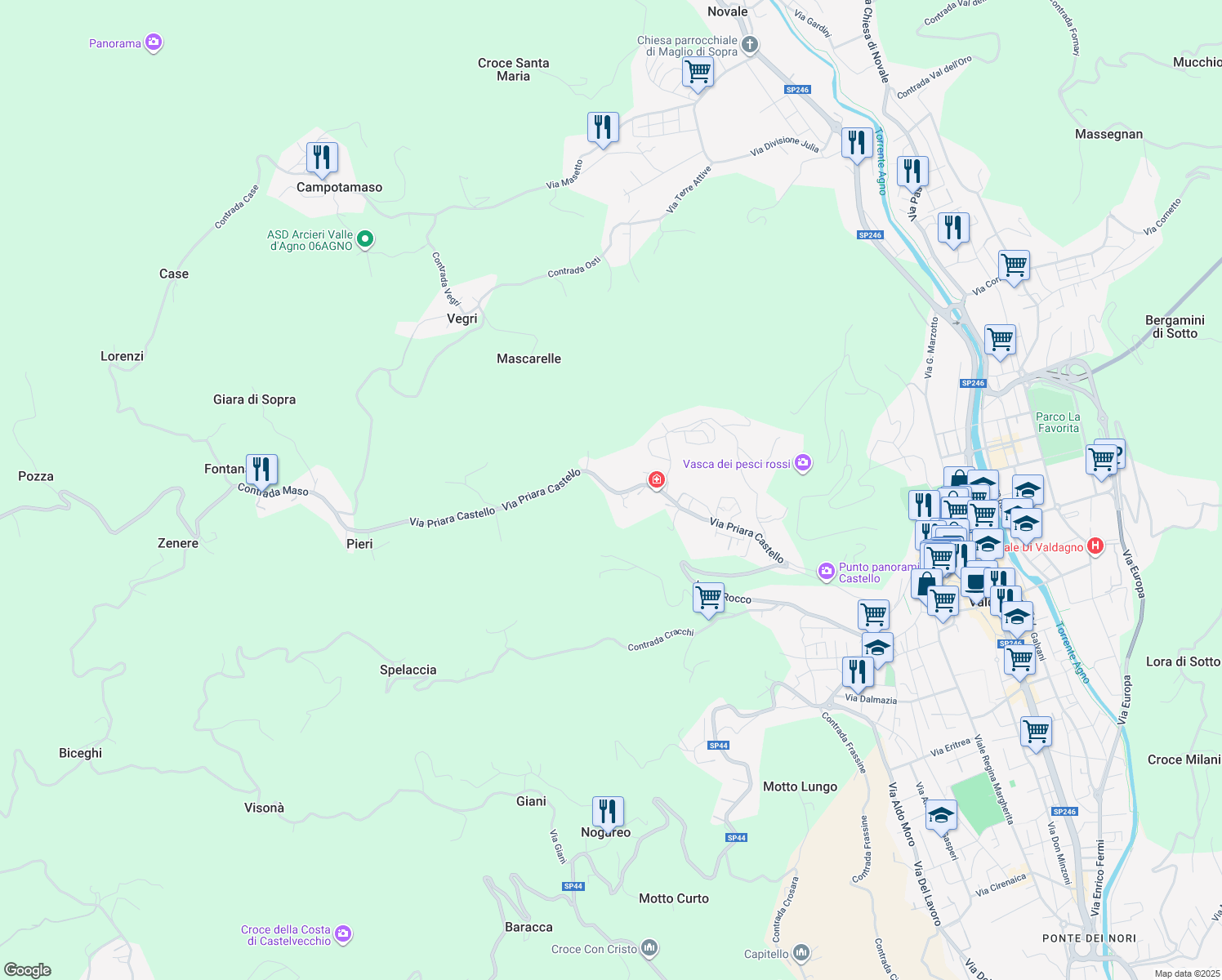Select Punto panoramico Castello camera icon
Screen dimensions: 1222x980
point(827,571)
